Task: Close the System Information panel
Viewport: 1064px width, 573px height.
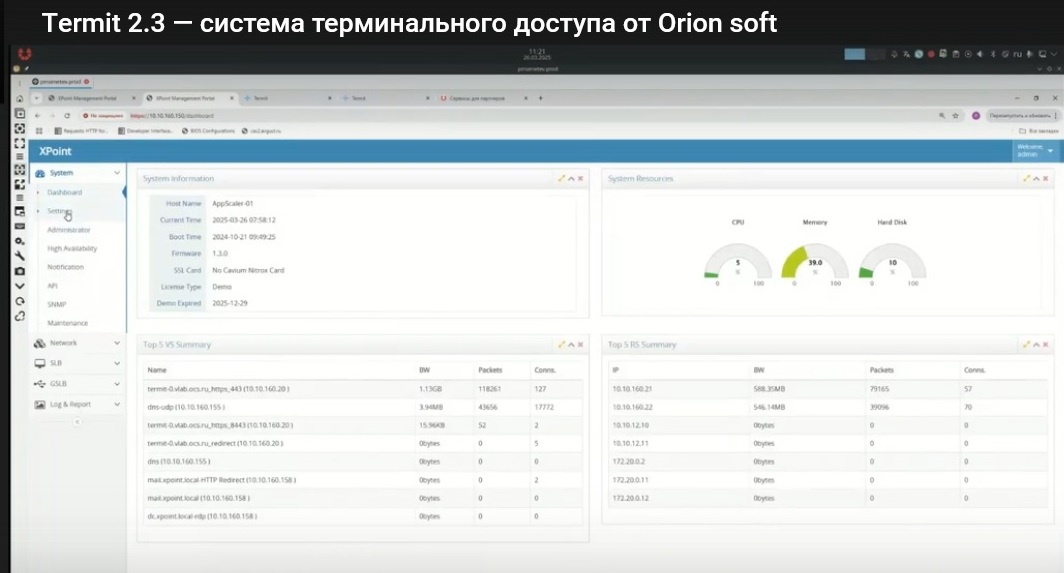Action: (x=580, y=179)
